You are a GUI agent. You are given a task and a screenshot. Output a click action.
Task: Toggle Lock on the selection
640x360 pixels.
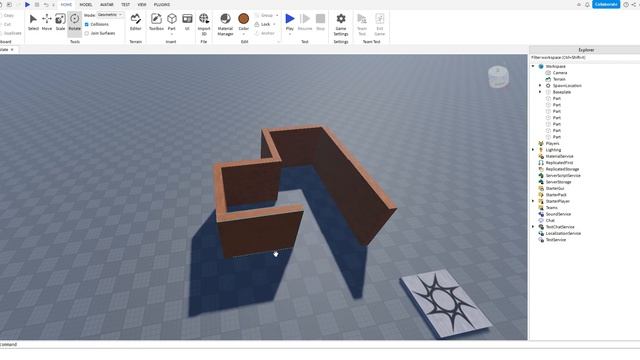click(262, 24)
